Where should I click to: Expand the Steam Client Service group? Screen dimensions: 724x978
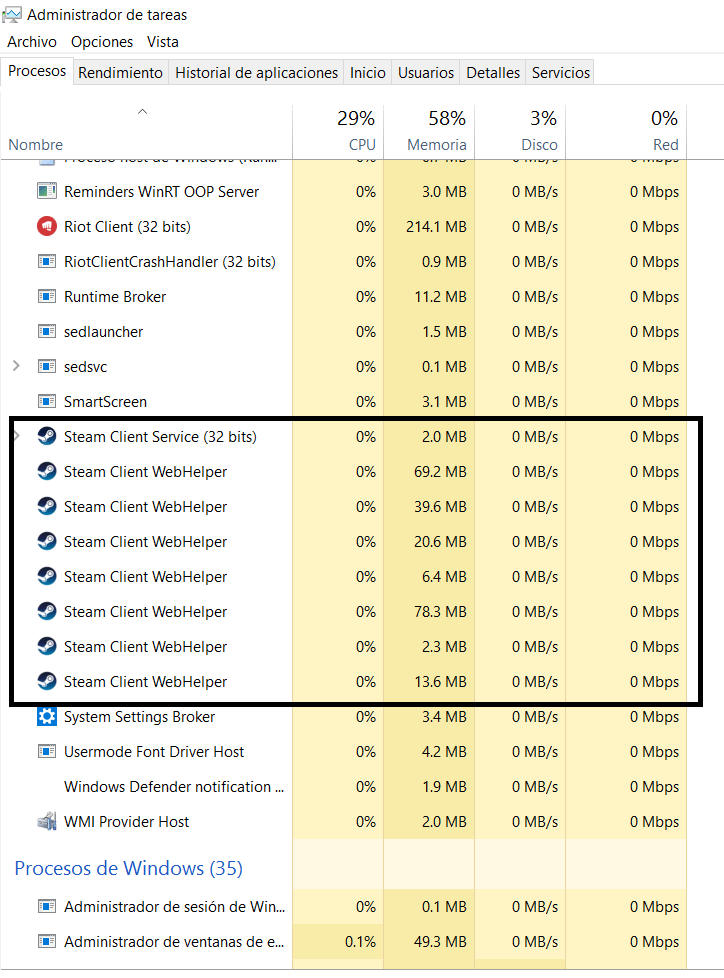tap(17, 436)
